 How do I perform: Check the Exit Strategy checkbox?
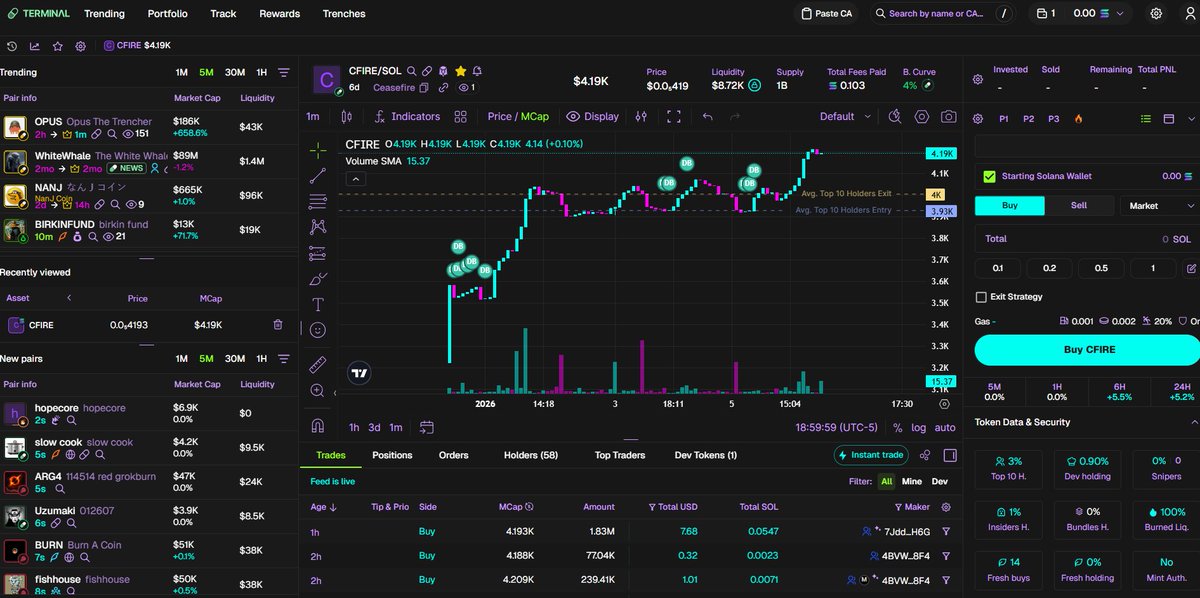pos(981,297)
